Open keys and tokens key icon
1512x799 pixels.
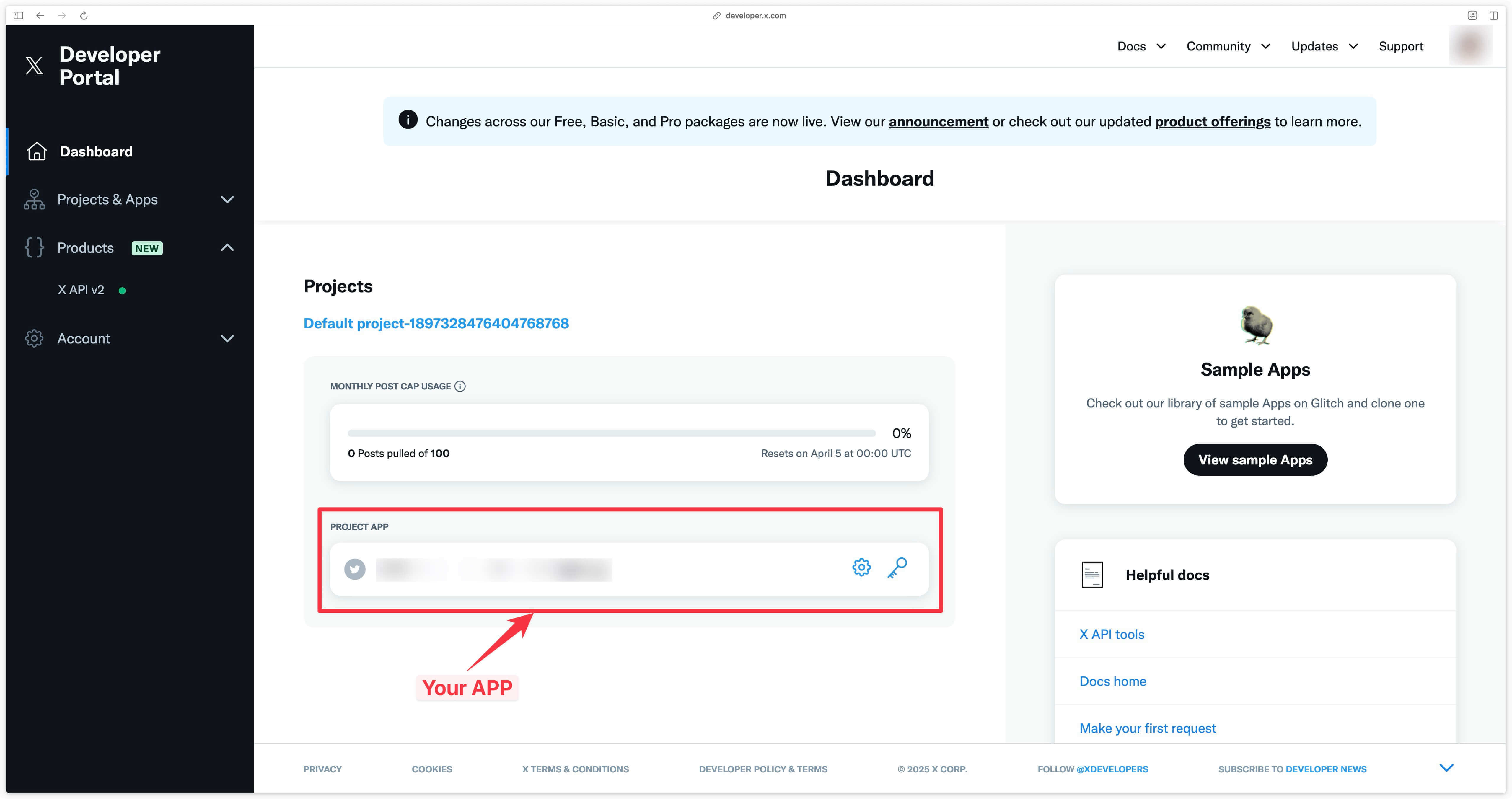(897, 568)
